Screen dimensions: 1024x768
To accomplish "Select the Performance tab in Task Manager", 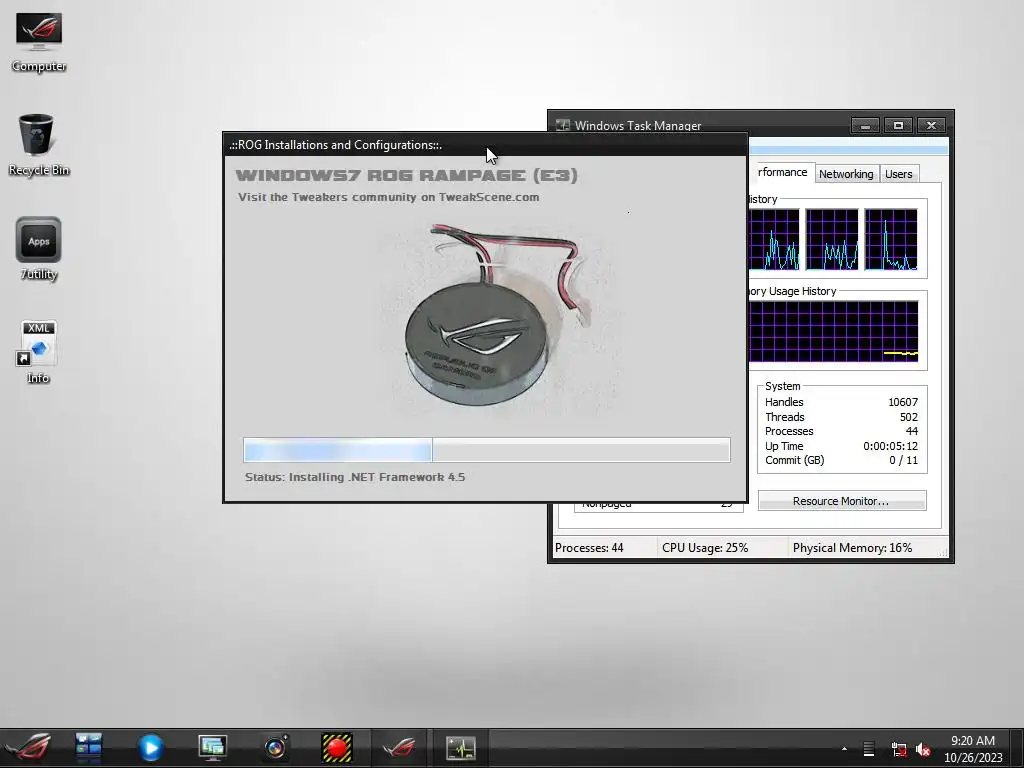I will tap(781, 172).
